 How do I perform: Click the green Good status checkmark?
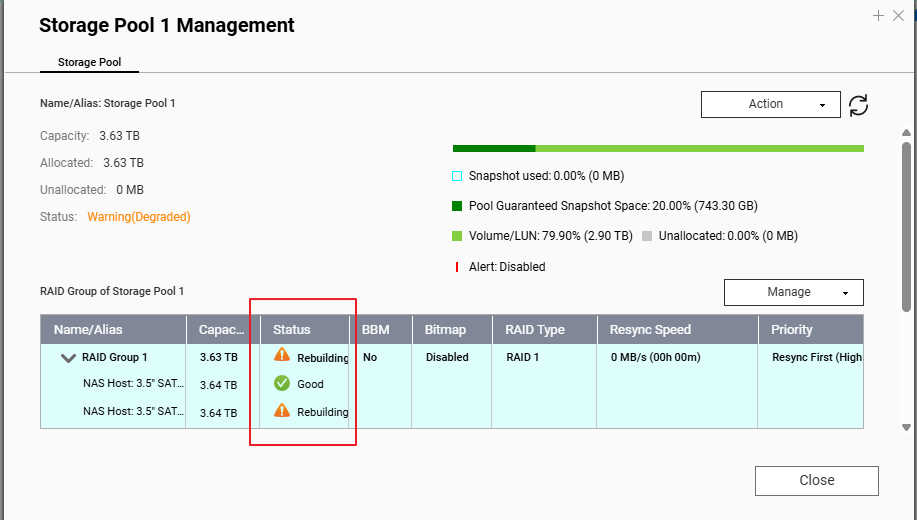tap(282, 383)
